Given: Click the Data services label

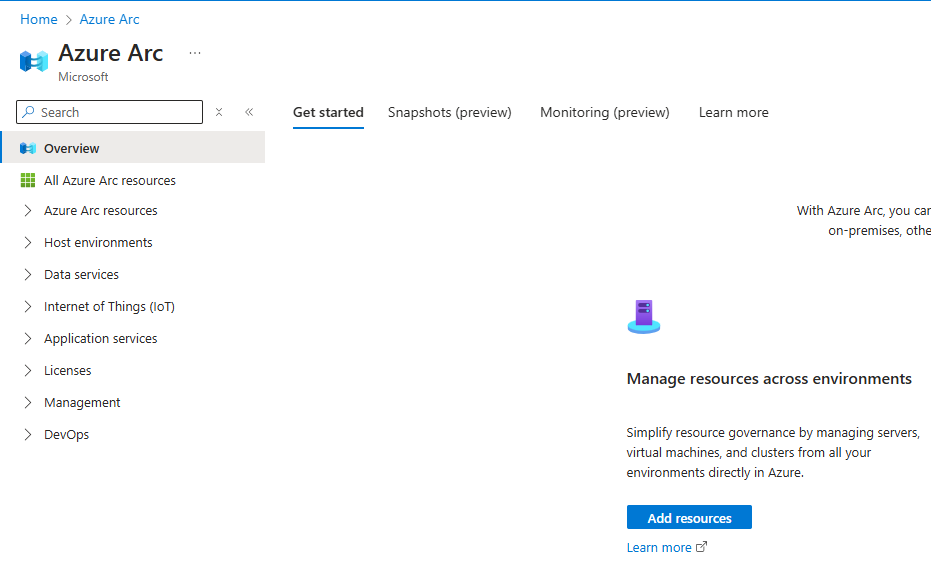Looking at the screenshot, I should (x=81, y=275).
